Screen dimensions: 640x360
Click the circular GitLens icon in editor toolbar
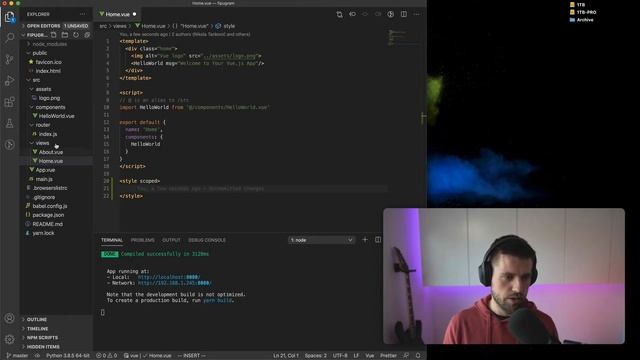391,14
